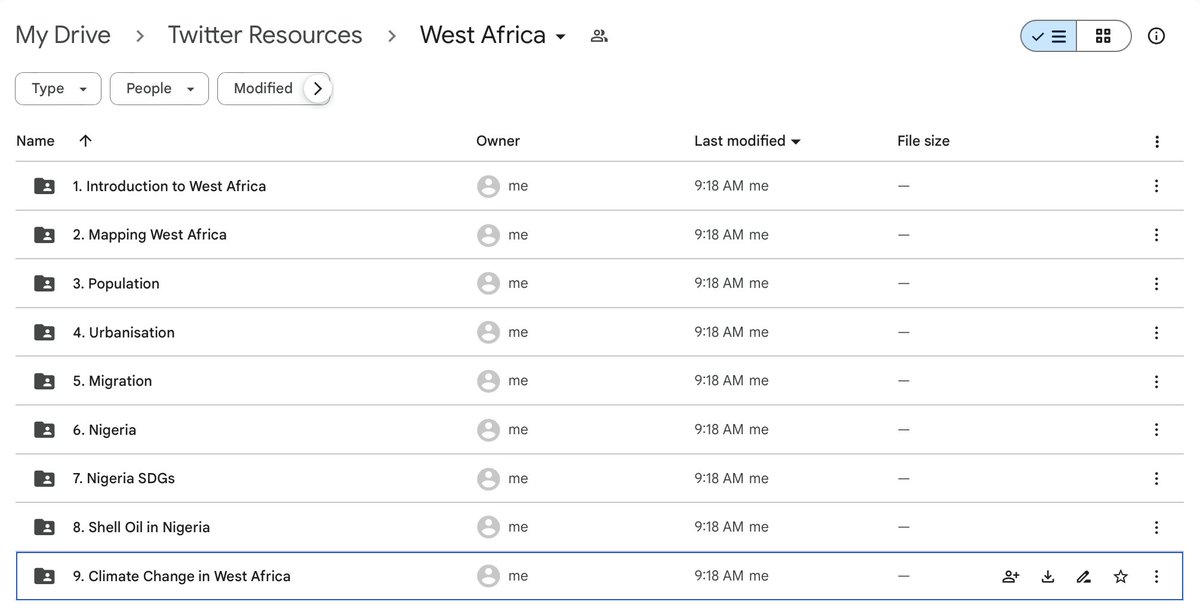Select the 5. Migration folder
Viewport: 1200px width, 614px height.
599,381
